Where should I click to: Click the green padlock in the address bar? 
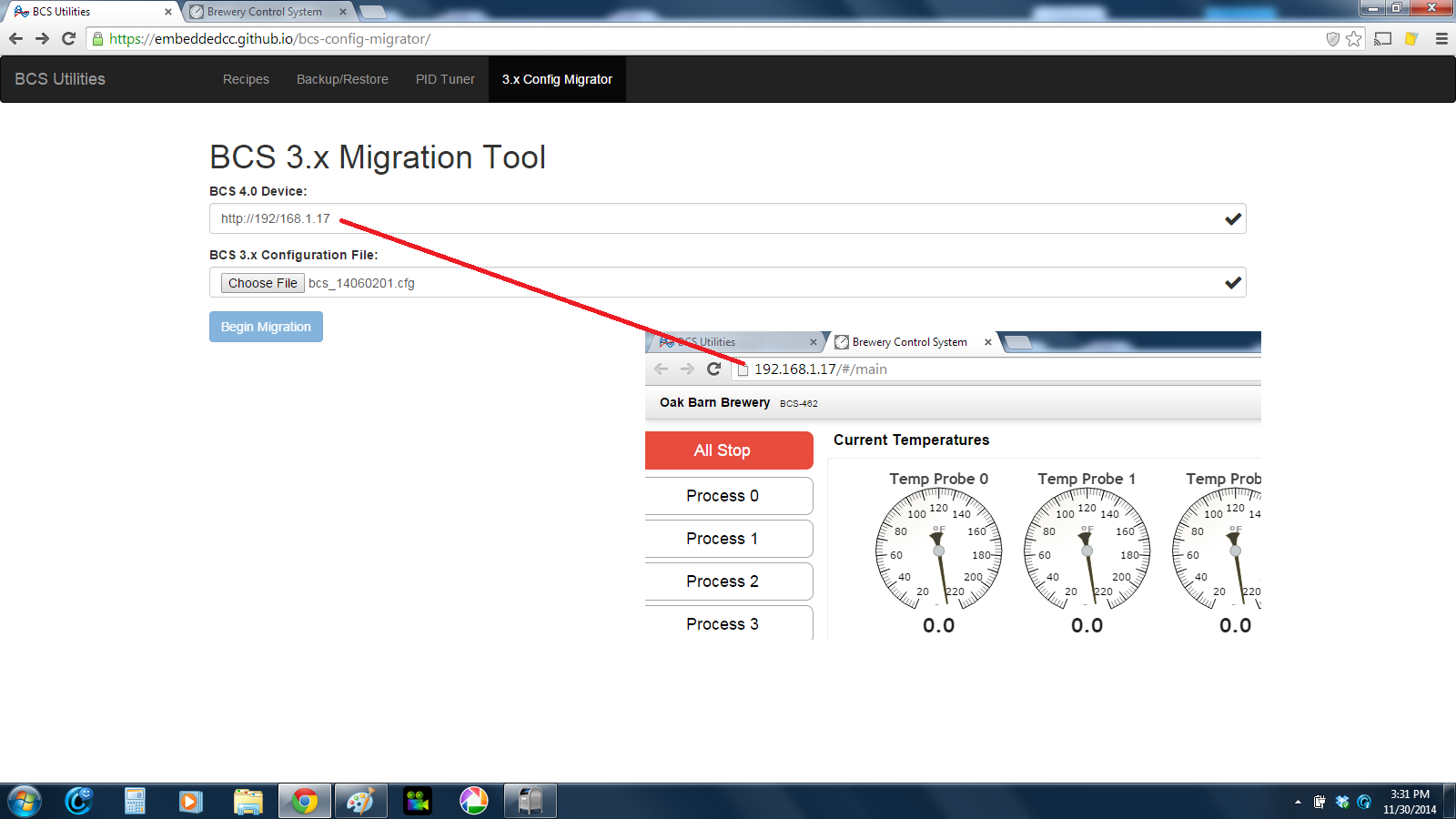(98, 39)
